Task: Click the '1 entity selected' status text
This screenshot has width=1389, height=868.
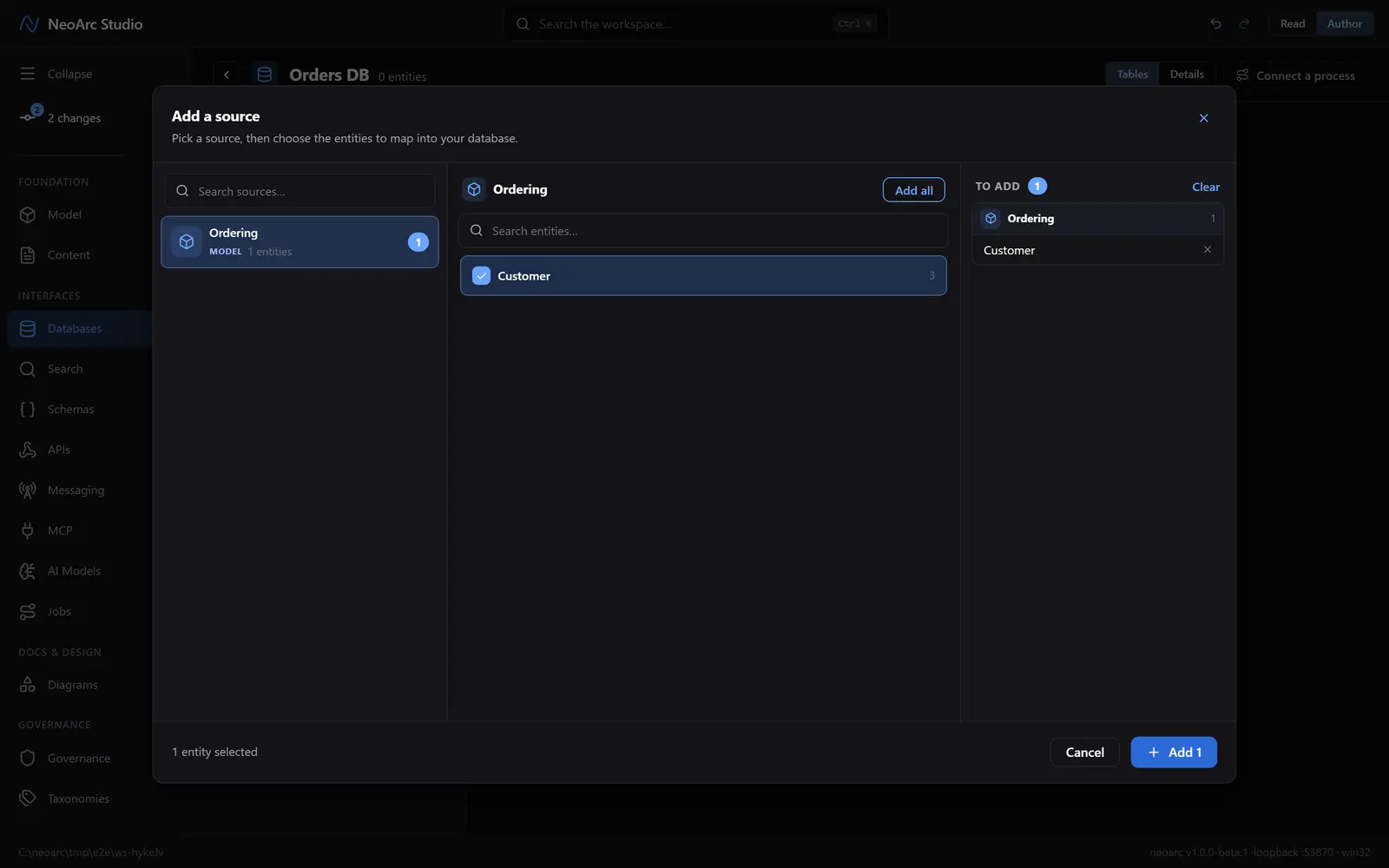Action: point(214,752)
